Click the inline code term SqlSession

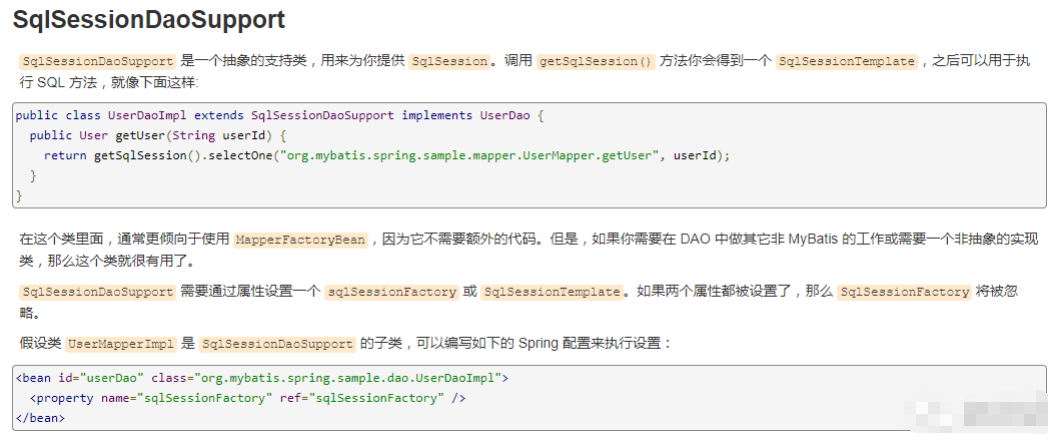click(x=449, y=61)
